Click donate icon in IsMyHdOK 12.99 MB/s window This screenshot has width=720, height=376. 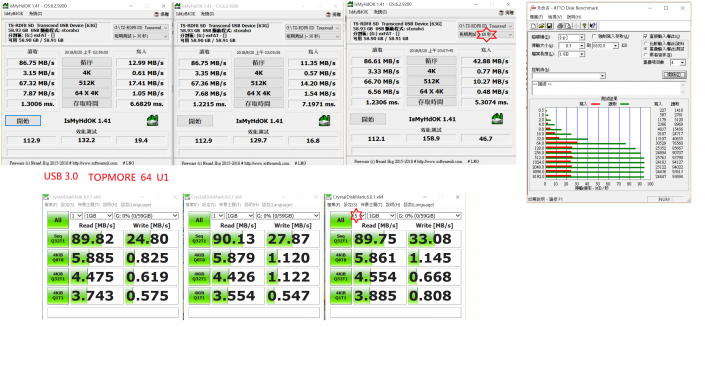(157, 14)
